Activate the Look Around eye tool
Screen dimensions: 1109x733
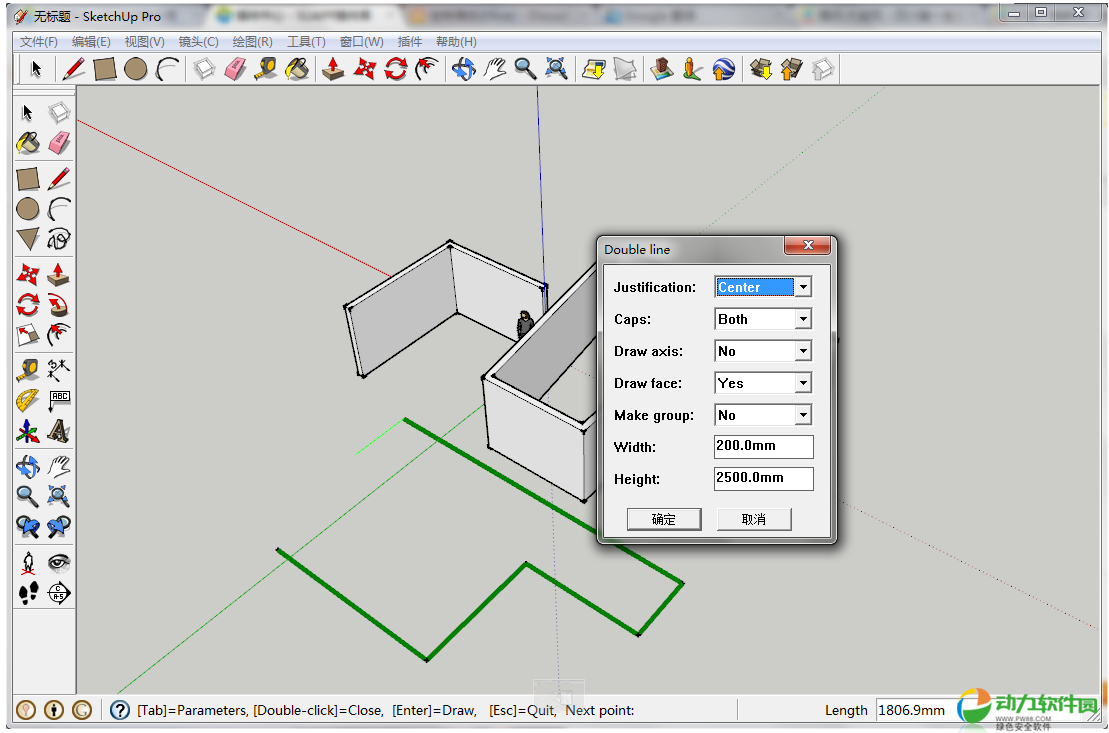point(59,562)
